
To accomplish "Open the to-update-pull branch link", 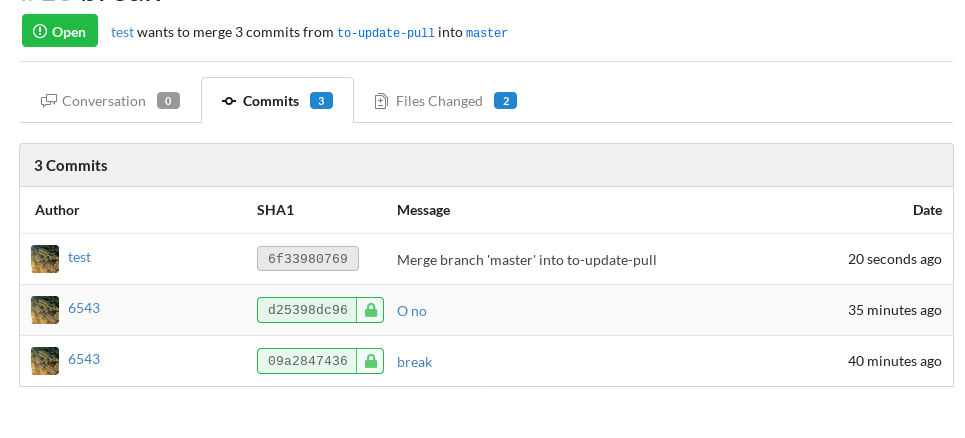I will 386,33.
